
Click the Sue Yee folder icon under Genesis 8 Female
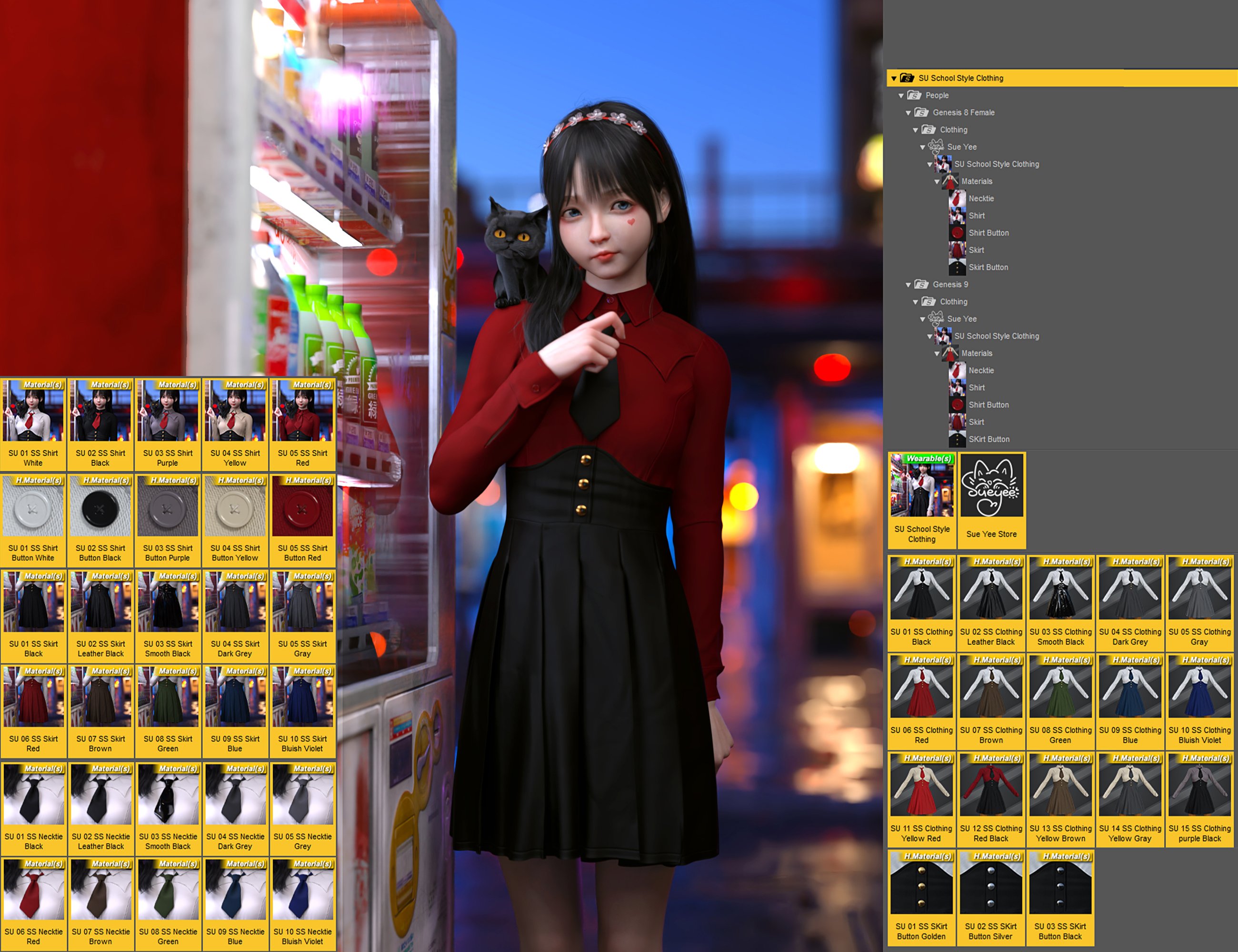coord(938,147)
